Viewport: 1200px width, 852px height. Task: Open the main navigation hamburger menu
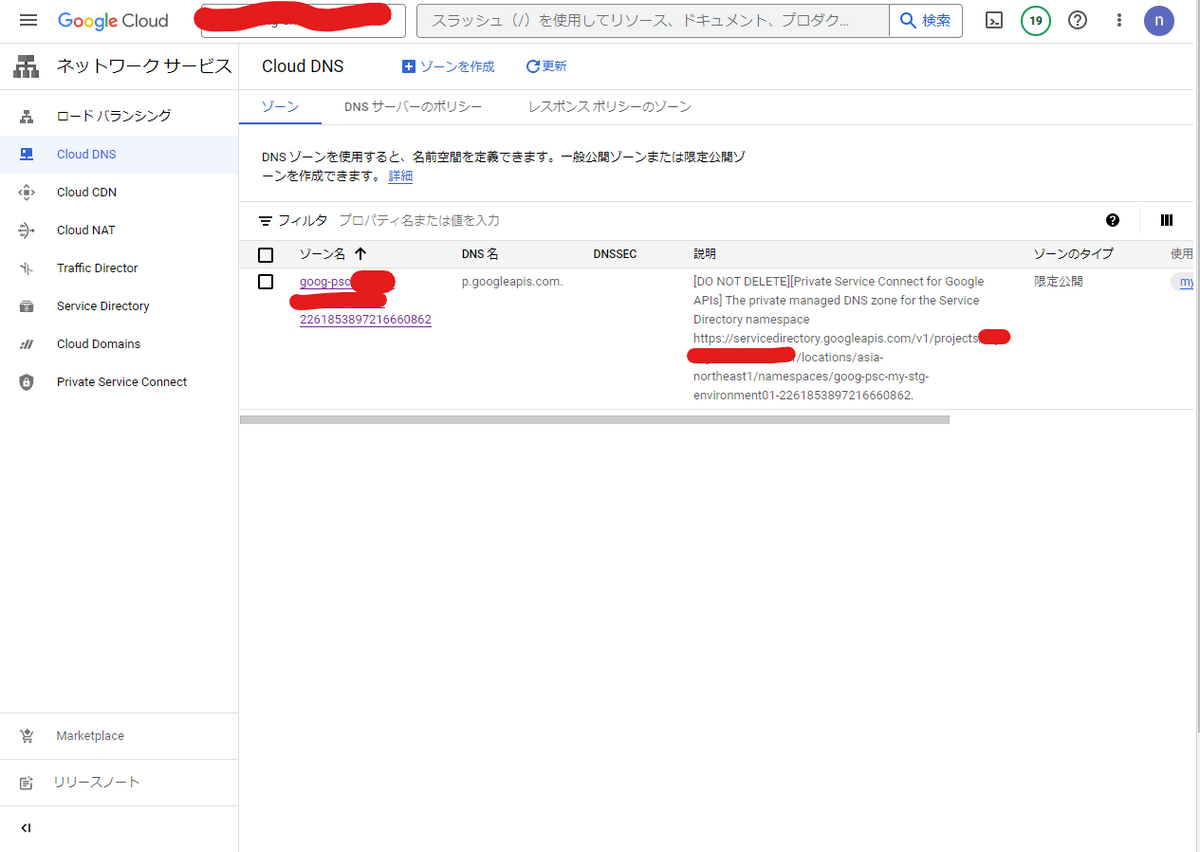[28, 21]
